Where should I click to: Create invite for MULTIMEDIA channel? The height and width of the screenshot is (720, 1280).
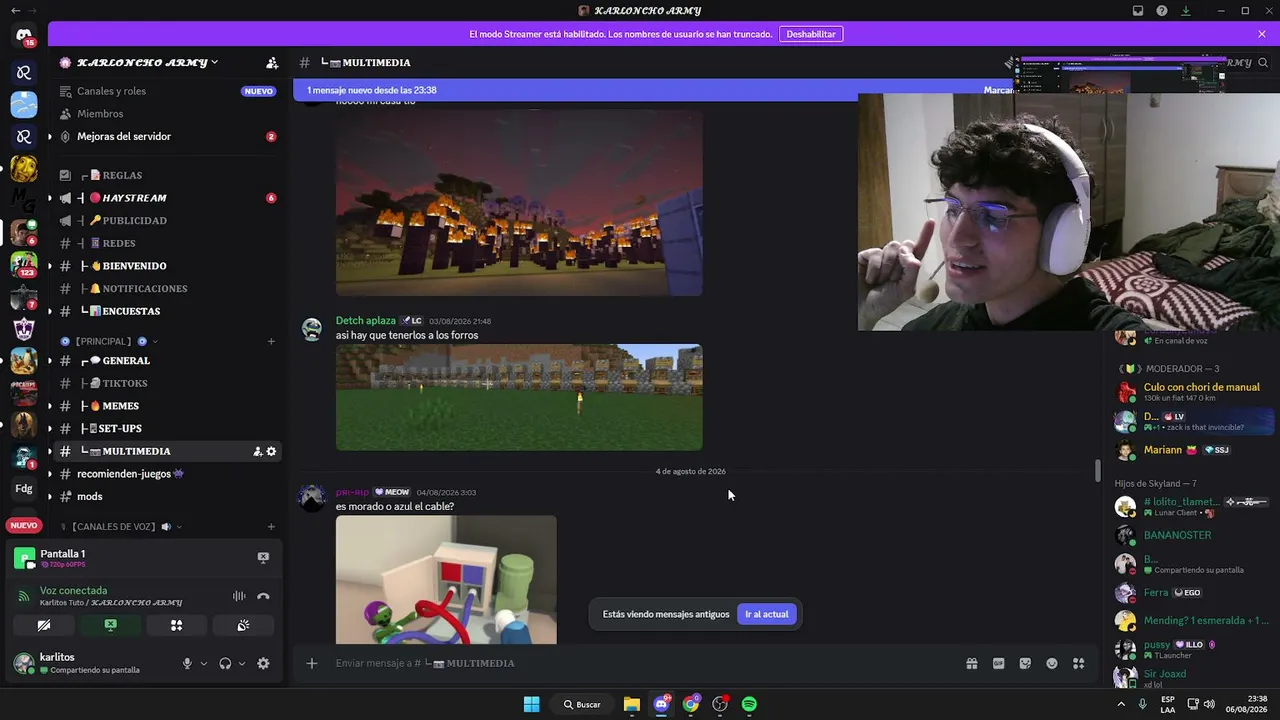pos(257,451)
